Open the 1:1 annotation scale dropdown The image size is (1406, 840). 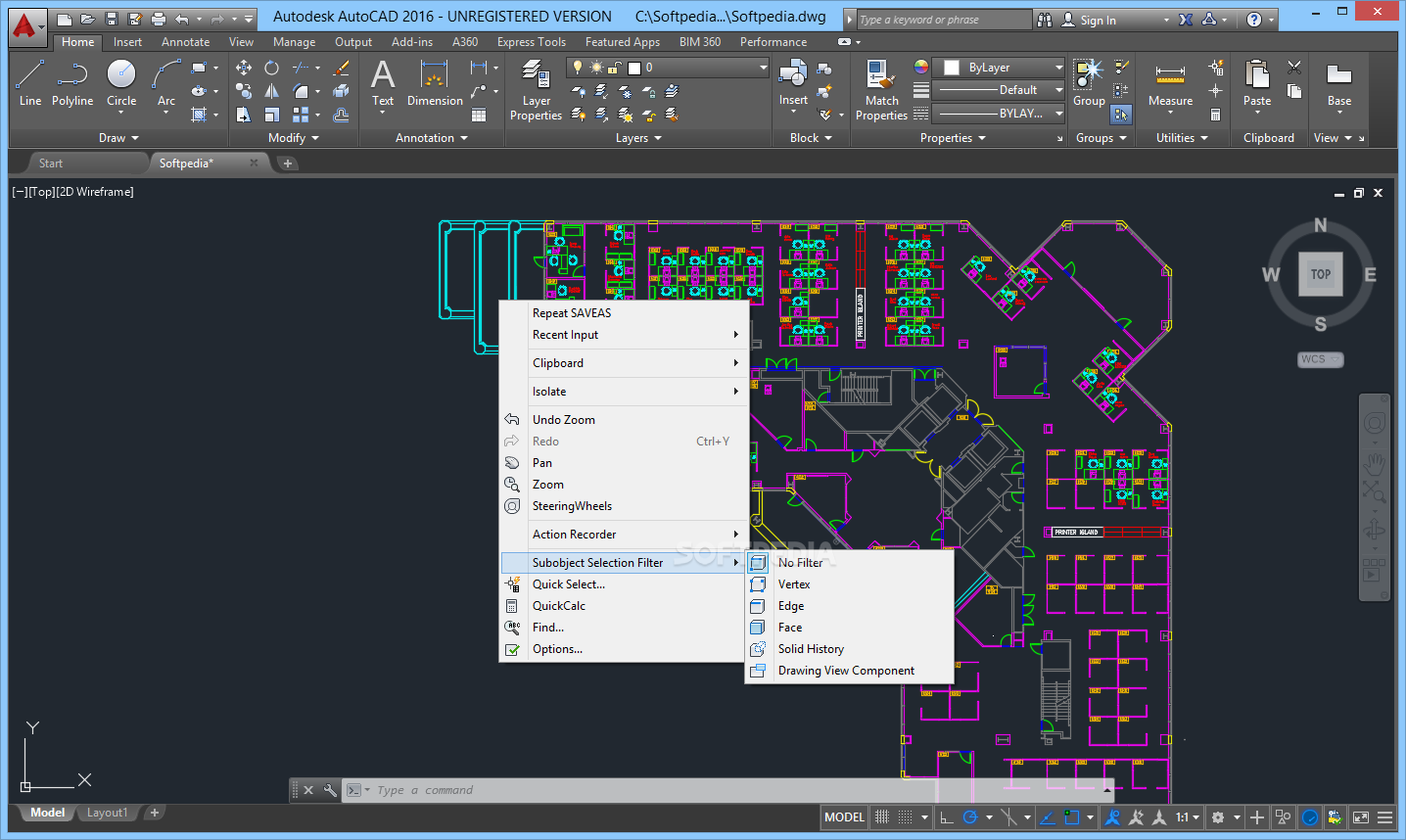[1189, 817]
